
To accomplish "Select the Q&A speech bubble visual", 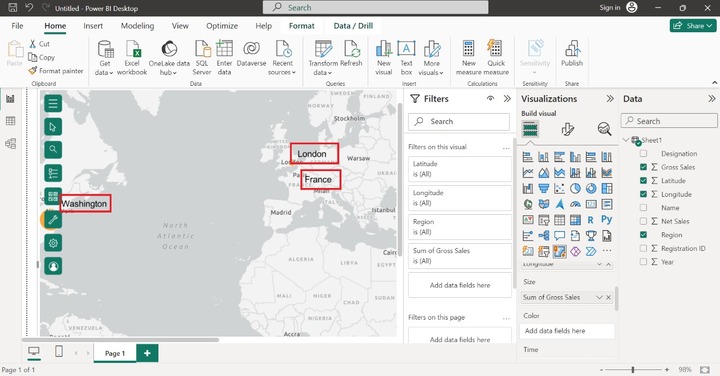I will pos(559,236).
